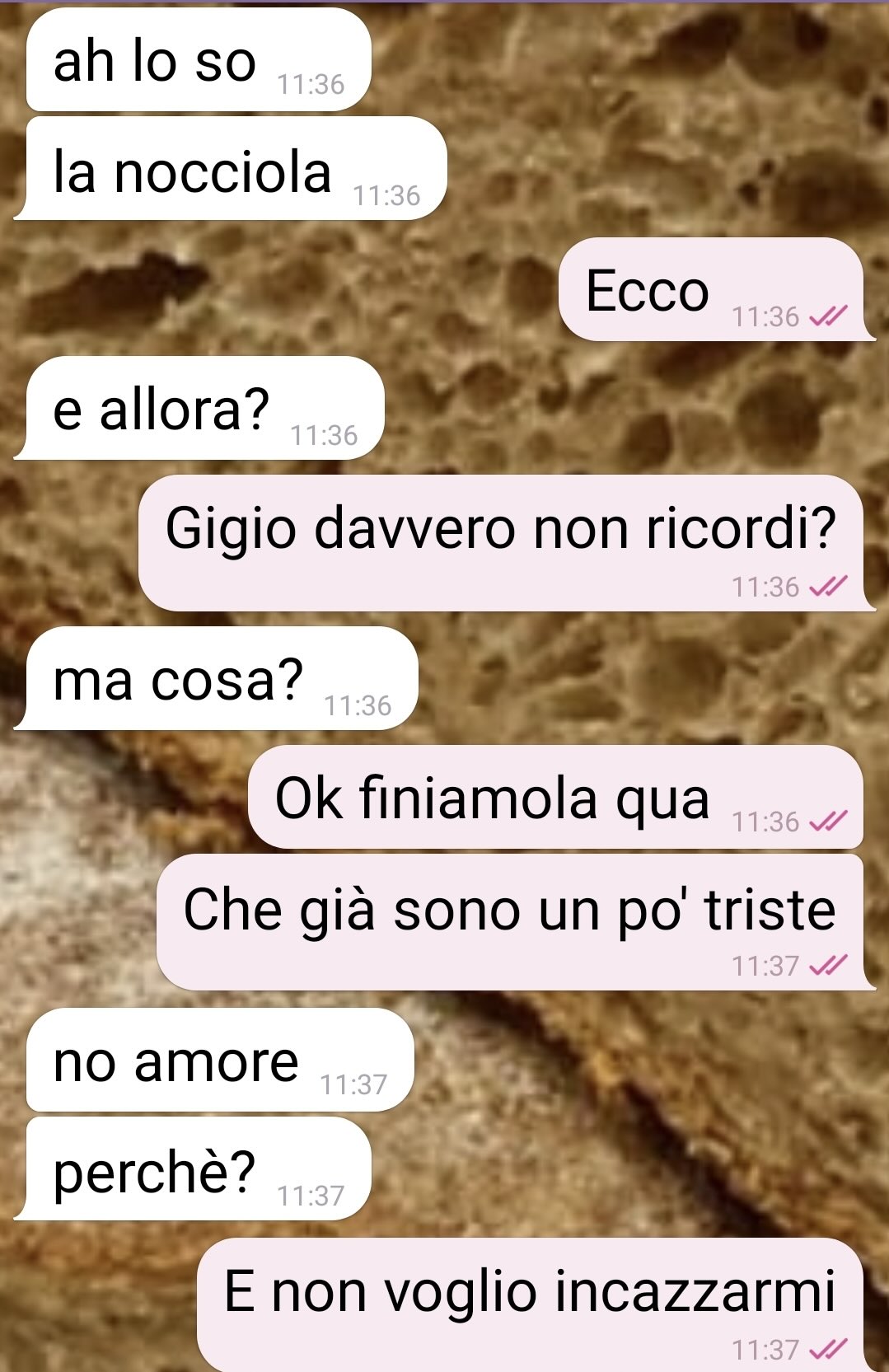Click the read checkmarks on "Ecco"

[828, 316]
